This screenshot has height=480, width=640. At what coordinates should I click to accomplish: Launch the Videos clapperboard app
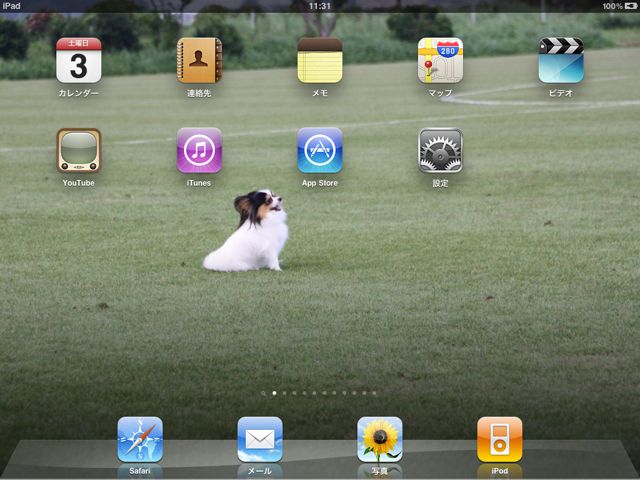561,60
